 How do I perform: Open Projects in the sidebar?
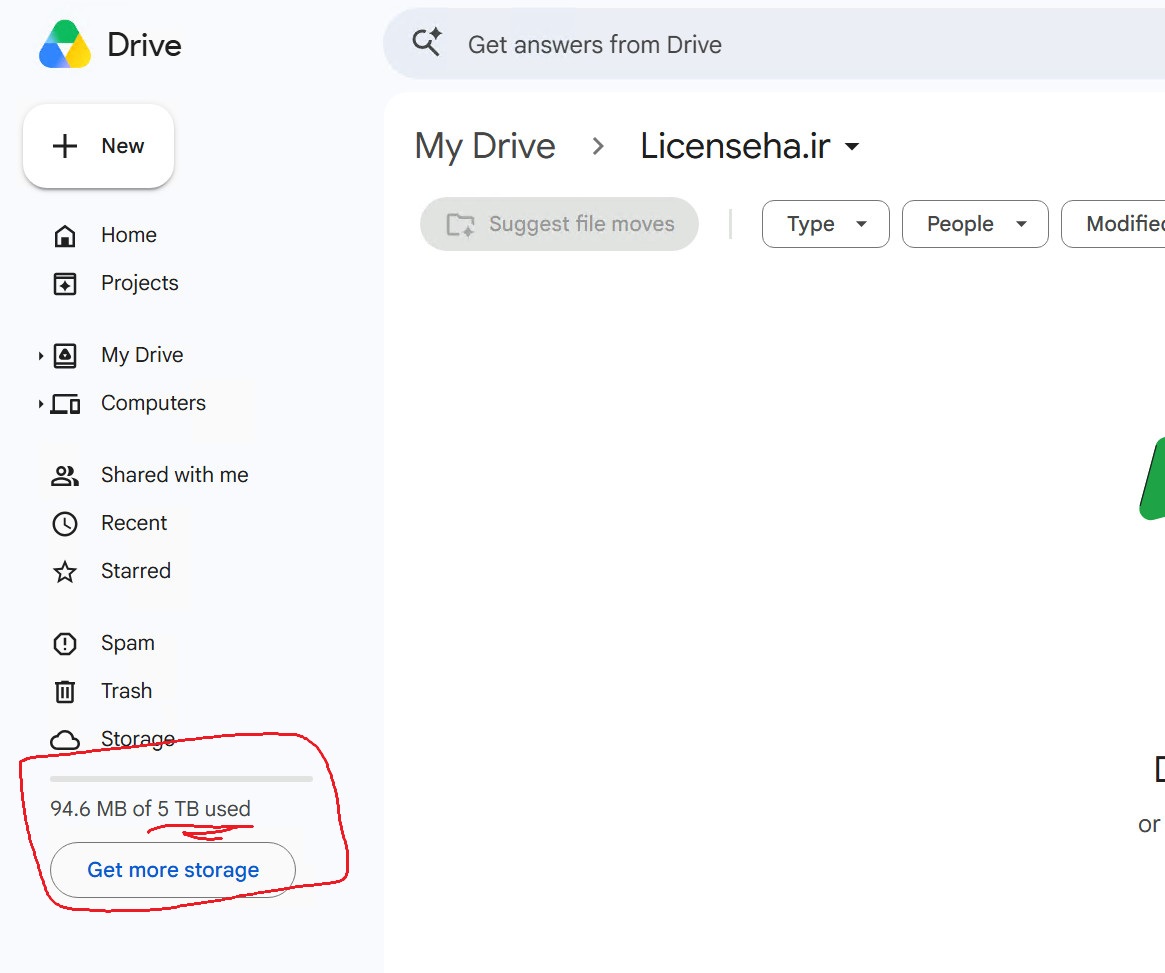pos(140,283)
